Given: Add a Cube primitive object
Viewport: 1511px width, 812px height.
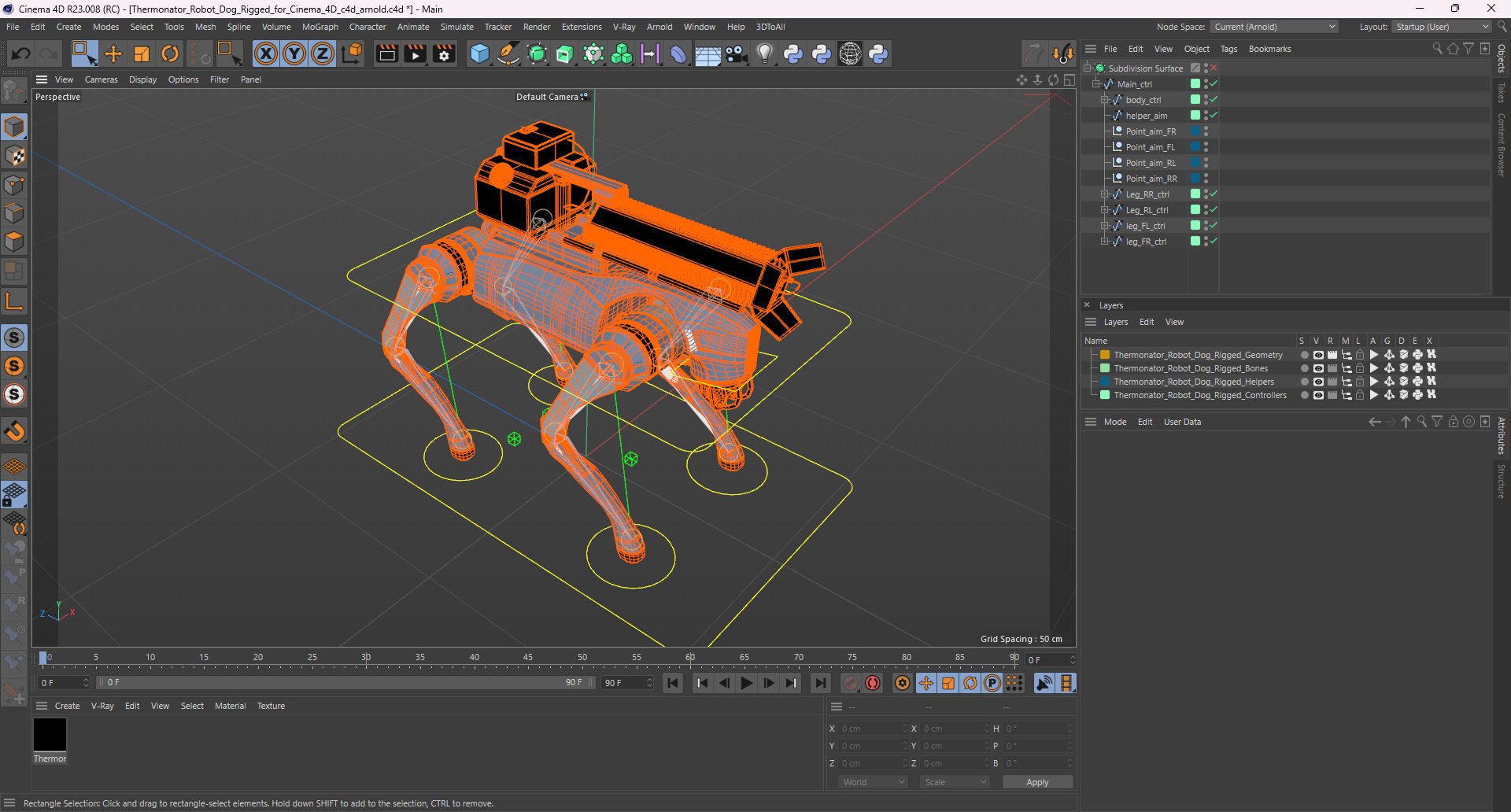Looking at the screenshot, I should (479, 54).
